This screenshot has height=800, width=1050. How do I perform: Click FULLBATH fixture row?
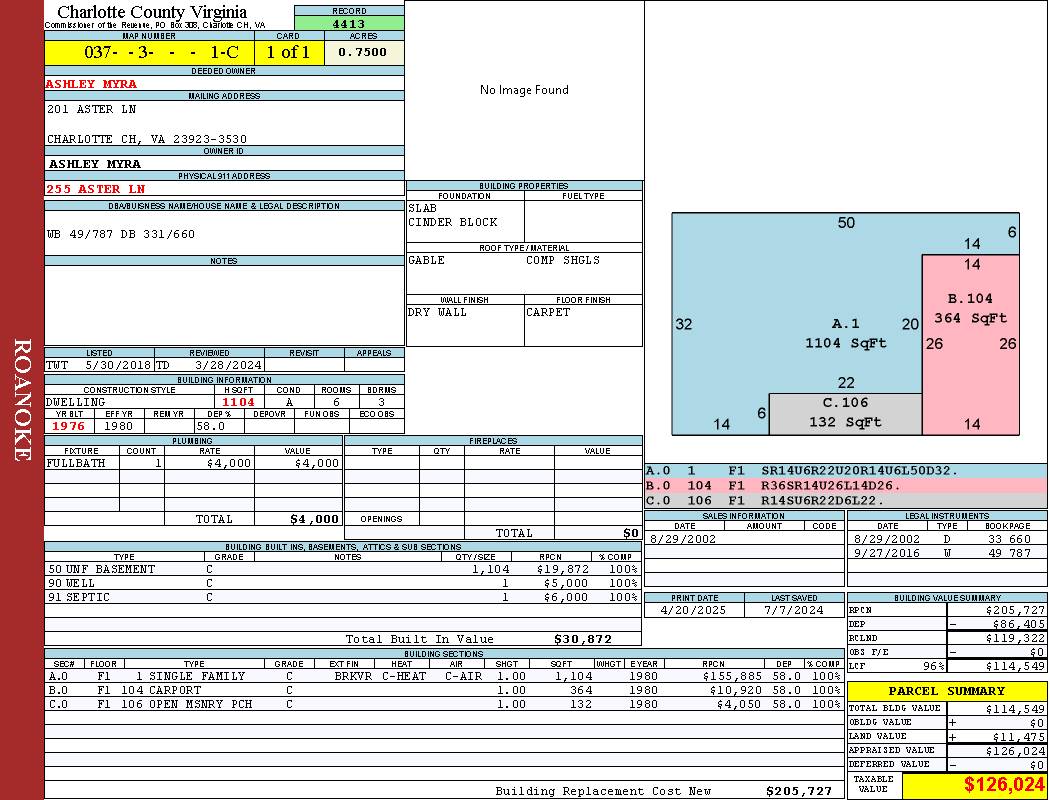click(194, 463)
